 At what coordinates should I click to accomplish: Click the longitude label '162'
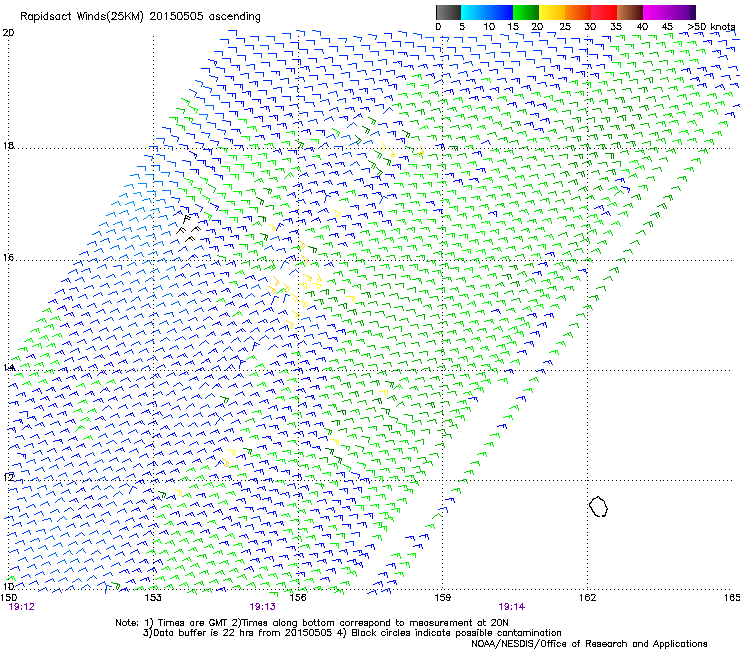[x=588, y=598]
